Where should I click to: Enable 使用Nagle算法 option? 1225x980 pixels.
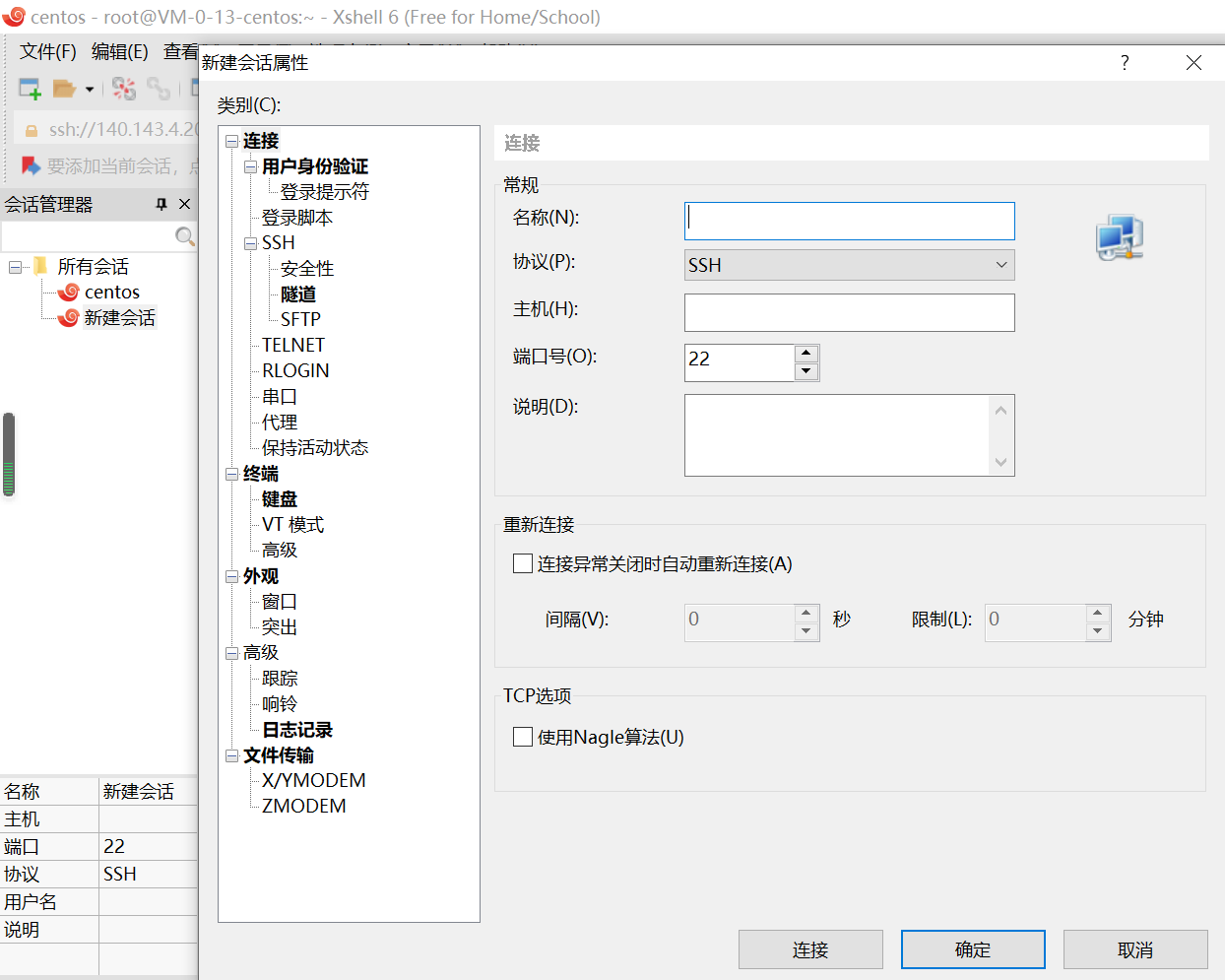[x=523, y=737]
